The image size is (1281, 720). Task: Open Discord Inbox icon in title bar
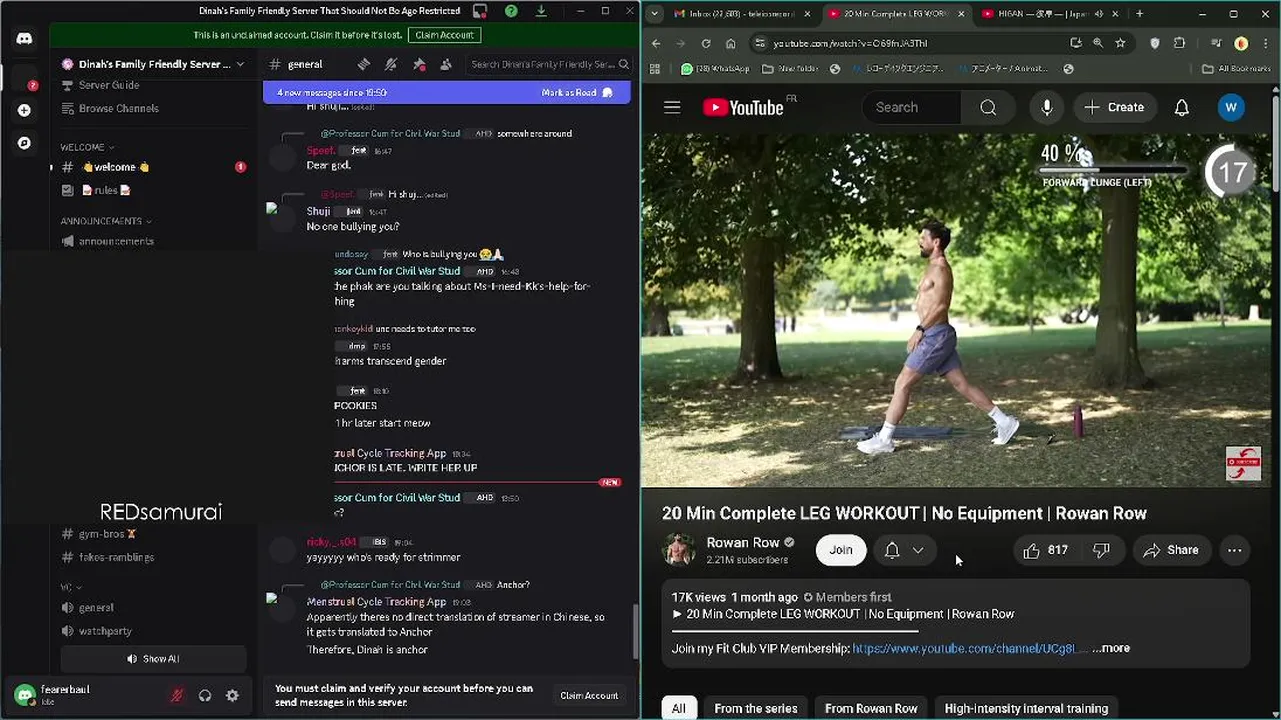point(480,11)
